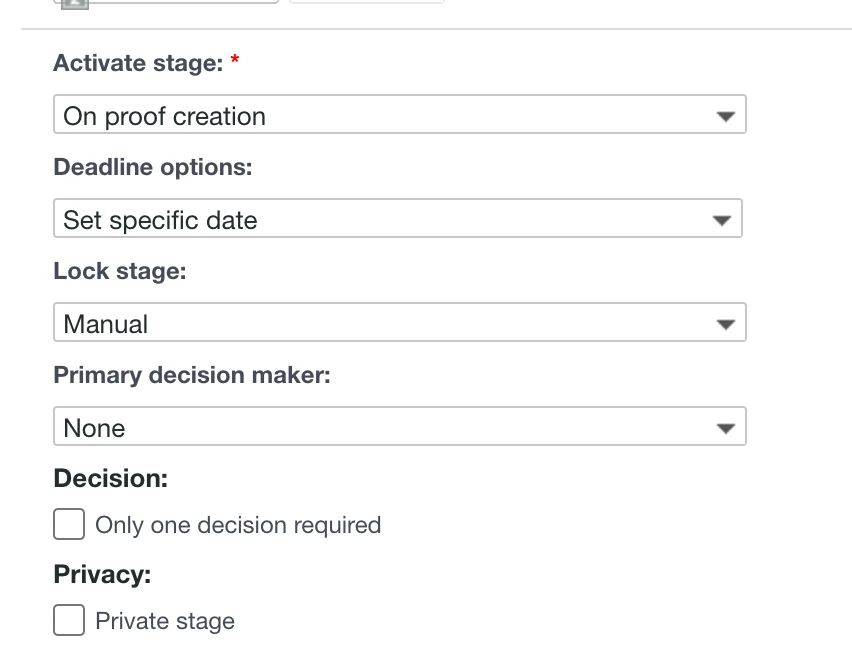Click the Lock stage dropdown arrow
This screenshot has width=852, height=668.
coord(726,324)
